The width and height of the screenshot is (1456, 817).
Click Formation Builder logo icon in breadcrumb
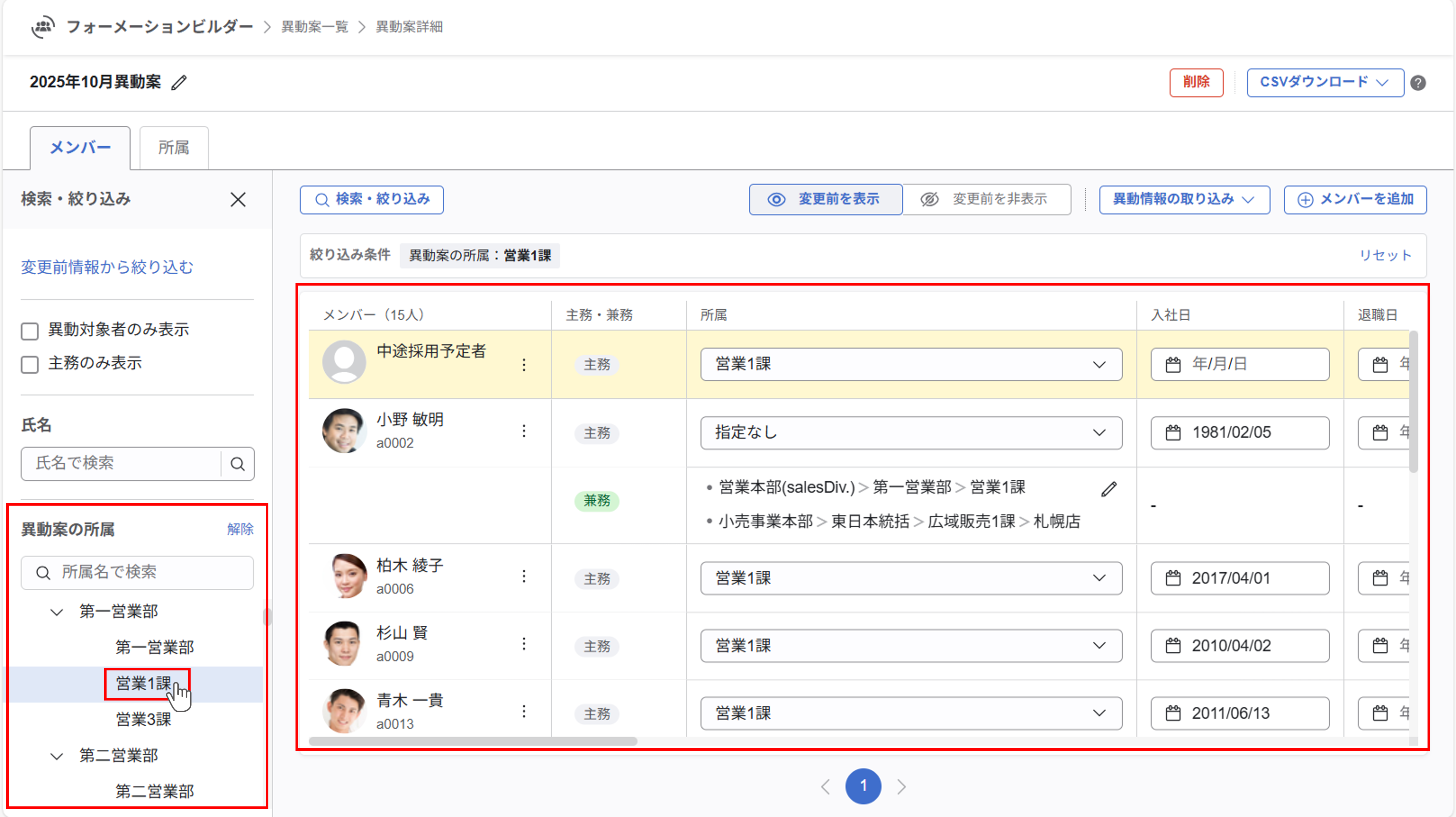point(43,26)
